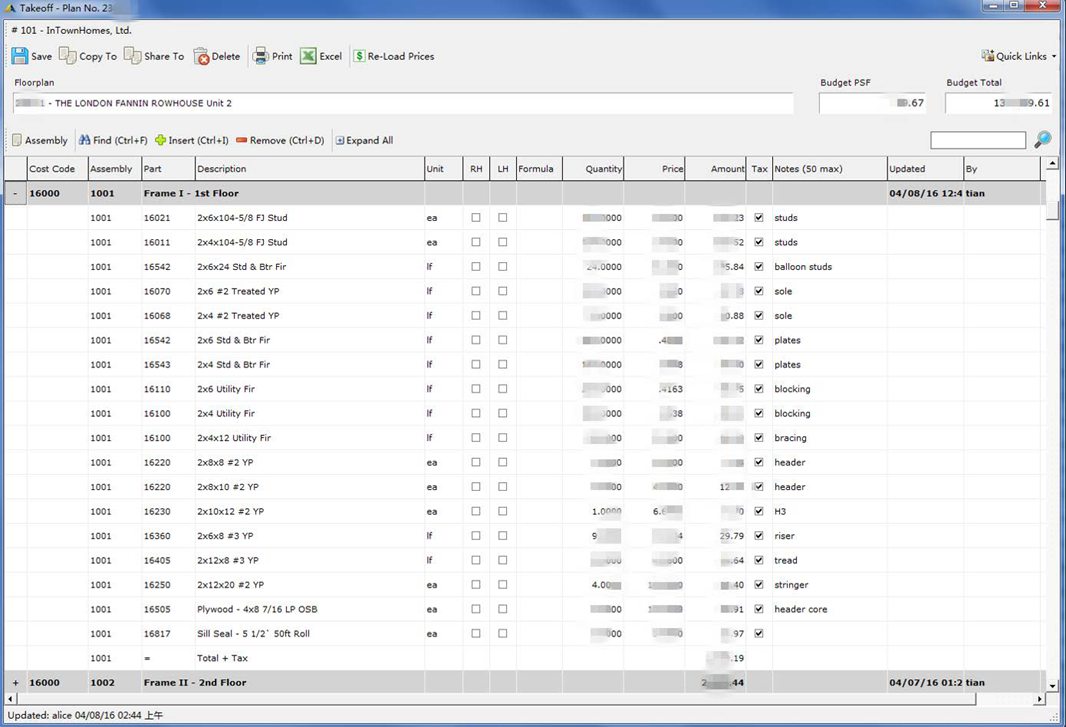1066x727 pixels.
Task: Check the RH box for 2x6x104-5/8 FJ Stud
Action: click(x=476, y=218)
